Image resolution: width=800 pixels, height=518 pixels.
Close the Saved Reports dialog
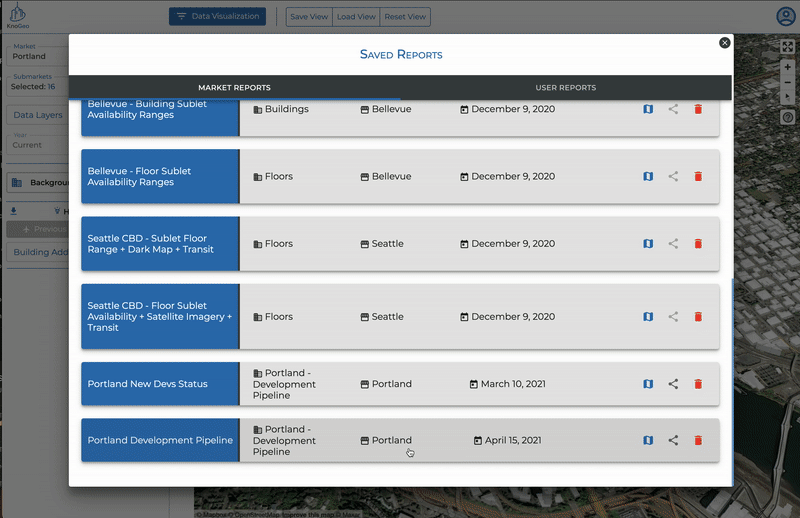(724, 43)
